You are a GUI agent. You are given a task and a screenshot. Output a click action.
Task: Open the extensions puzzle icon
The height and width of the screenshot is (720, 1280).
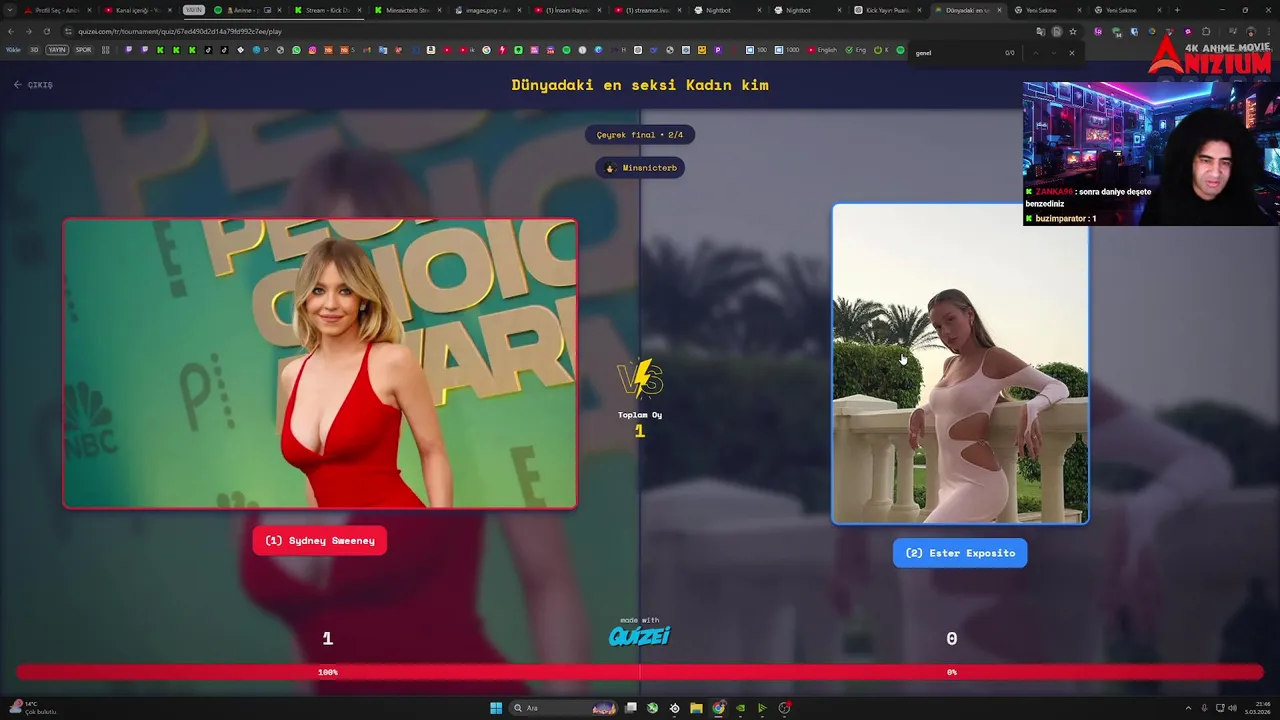(1206, 31)
